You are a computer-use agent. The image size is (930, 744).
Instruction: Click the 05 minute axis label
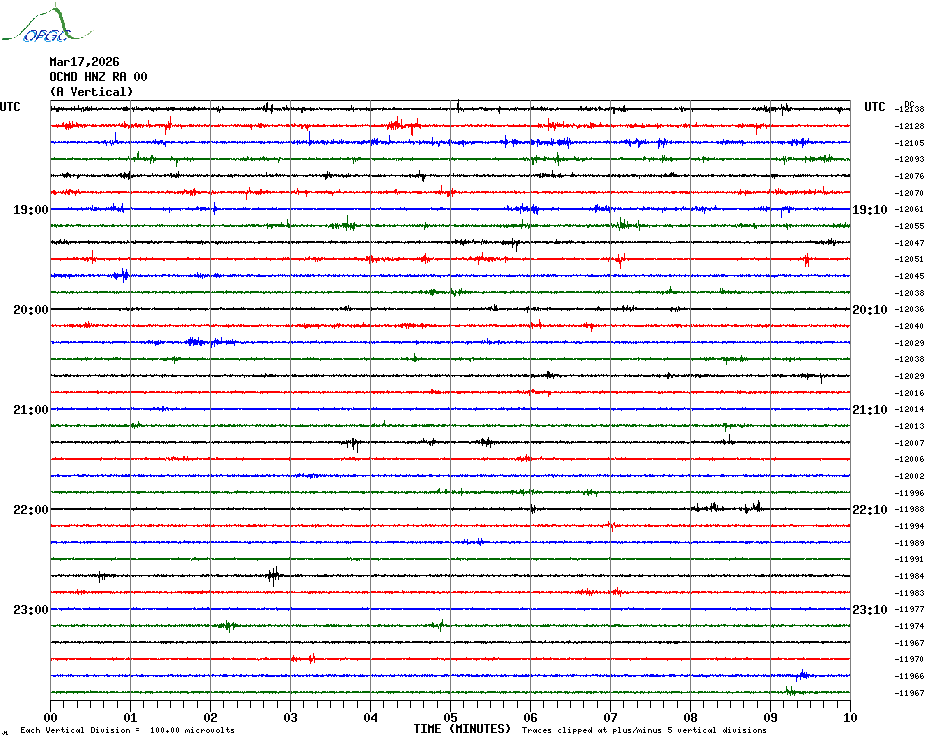click(x=450, y=717)
